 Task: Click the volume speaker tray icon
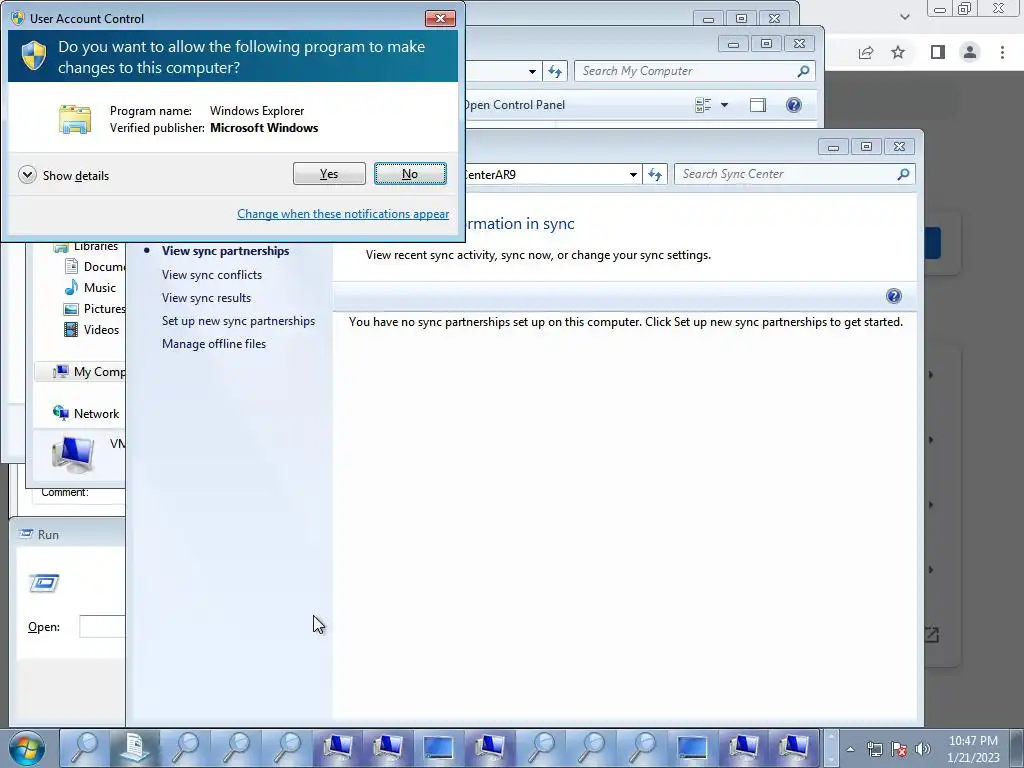(922, 749)
